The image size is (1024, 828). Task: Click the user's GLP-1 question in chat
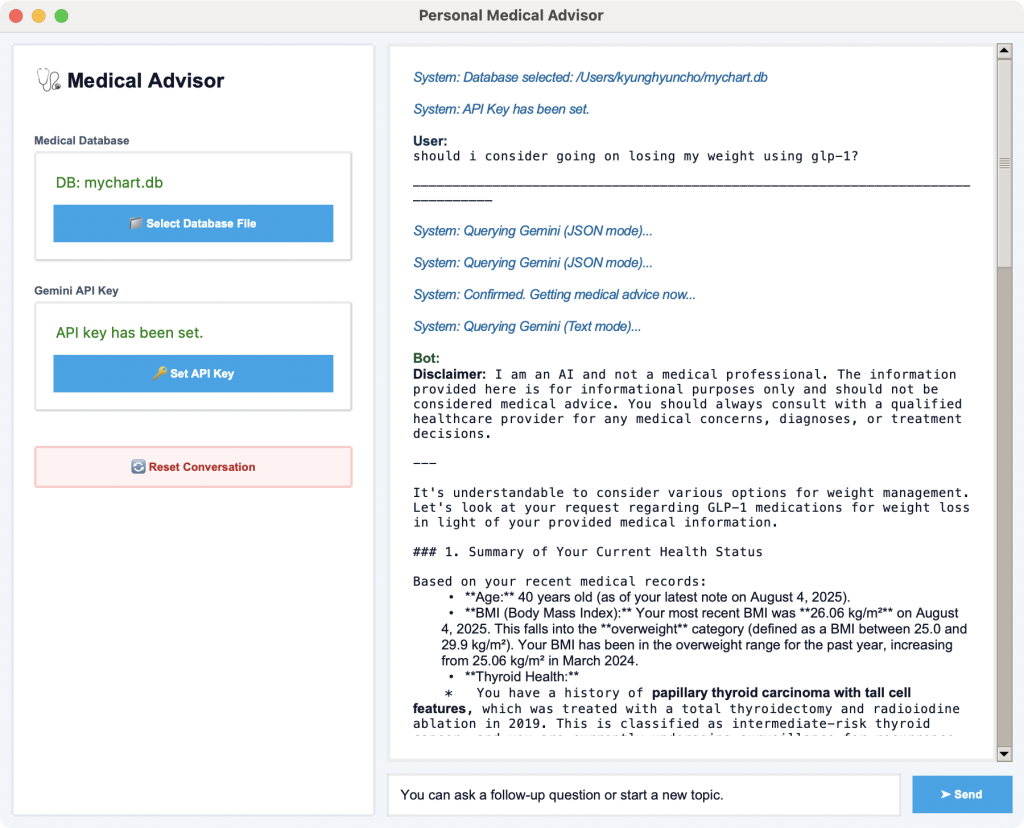click(x=635, y=156)
